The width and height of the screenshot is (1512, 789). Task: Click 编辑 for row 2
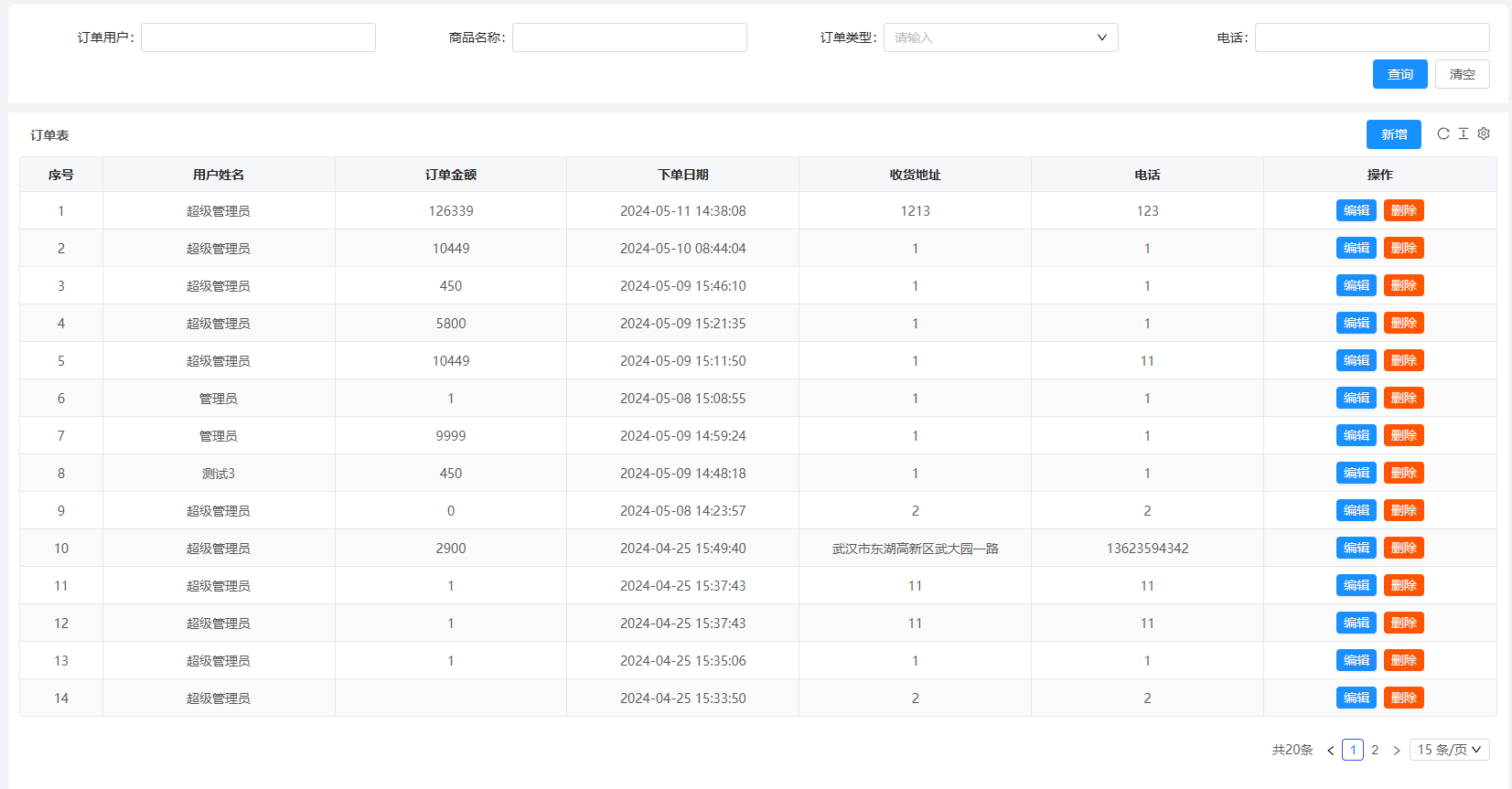click(x=1357, y=248)
